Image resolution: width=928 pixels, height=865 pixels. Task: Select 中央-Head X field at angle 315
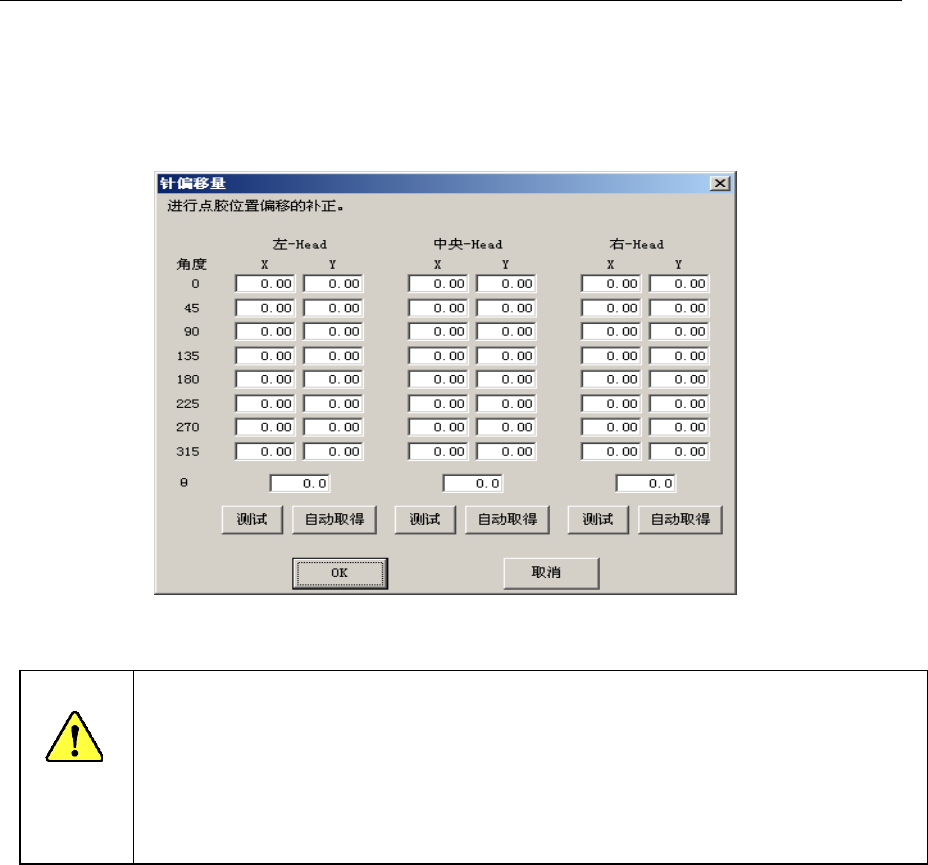click(x=438, y=451)
